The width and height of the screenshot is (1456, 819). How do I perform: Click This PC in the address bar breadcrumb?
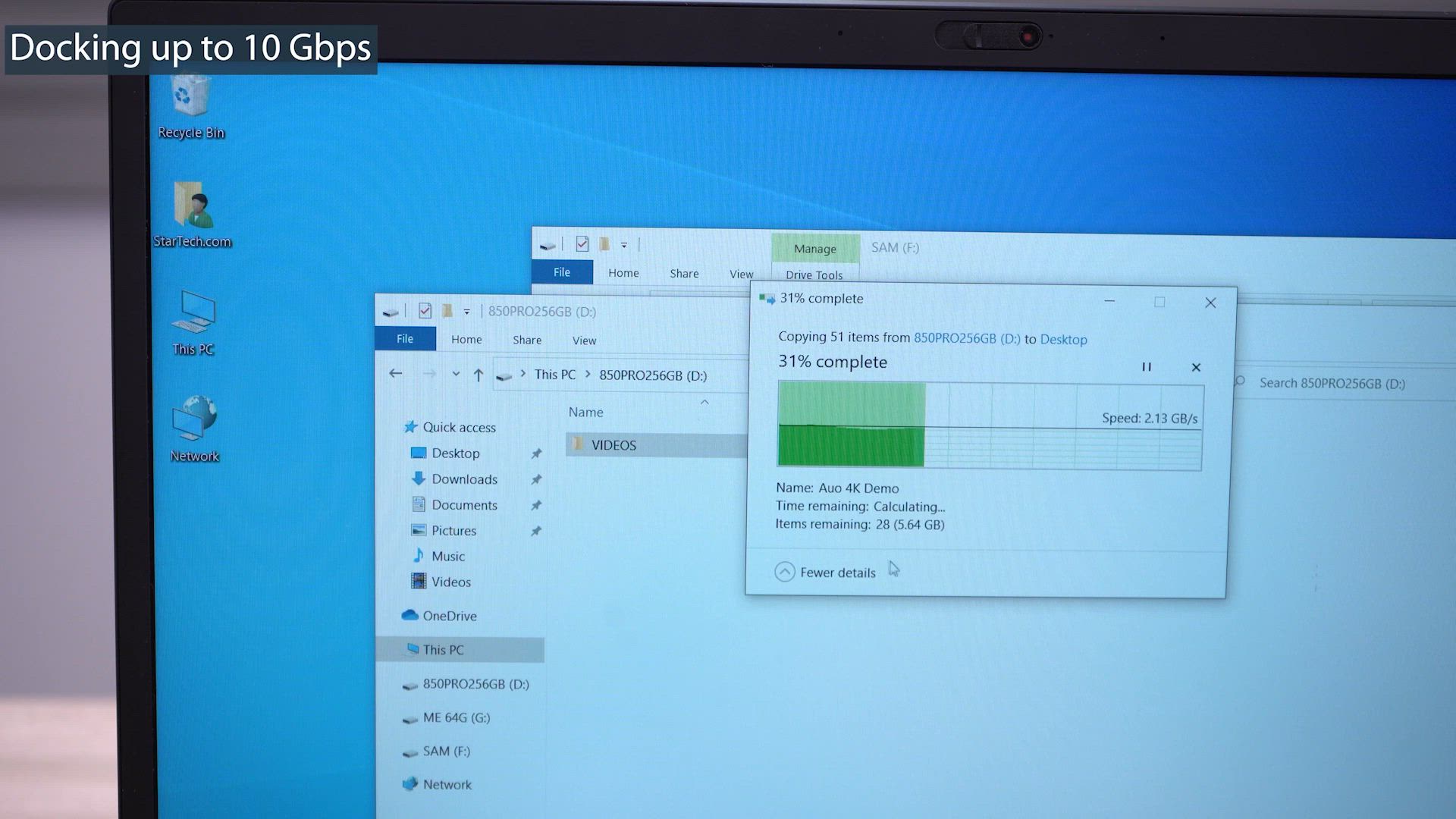554,375
